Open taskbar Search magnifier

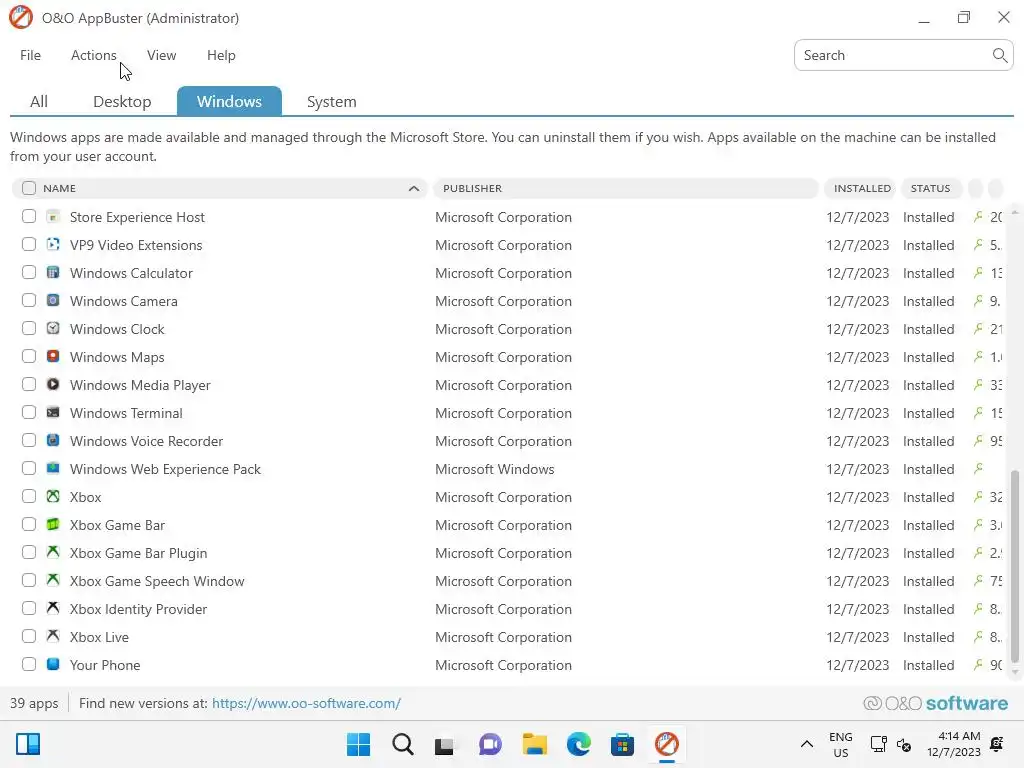point(403,744)
